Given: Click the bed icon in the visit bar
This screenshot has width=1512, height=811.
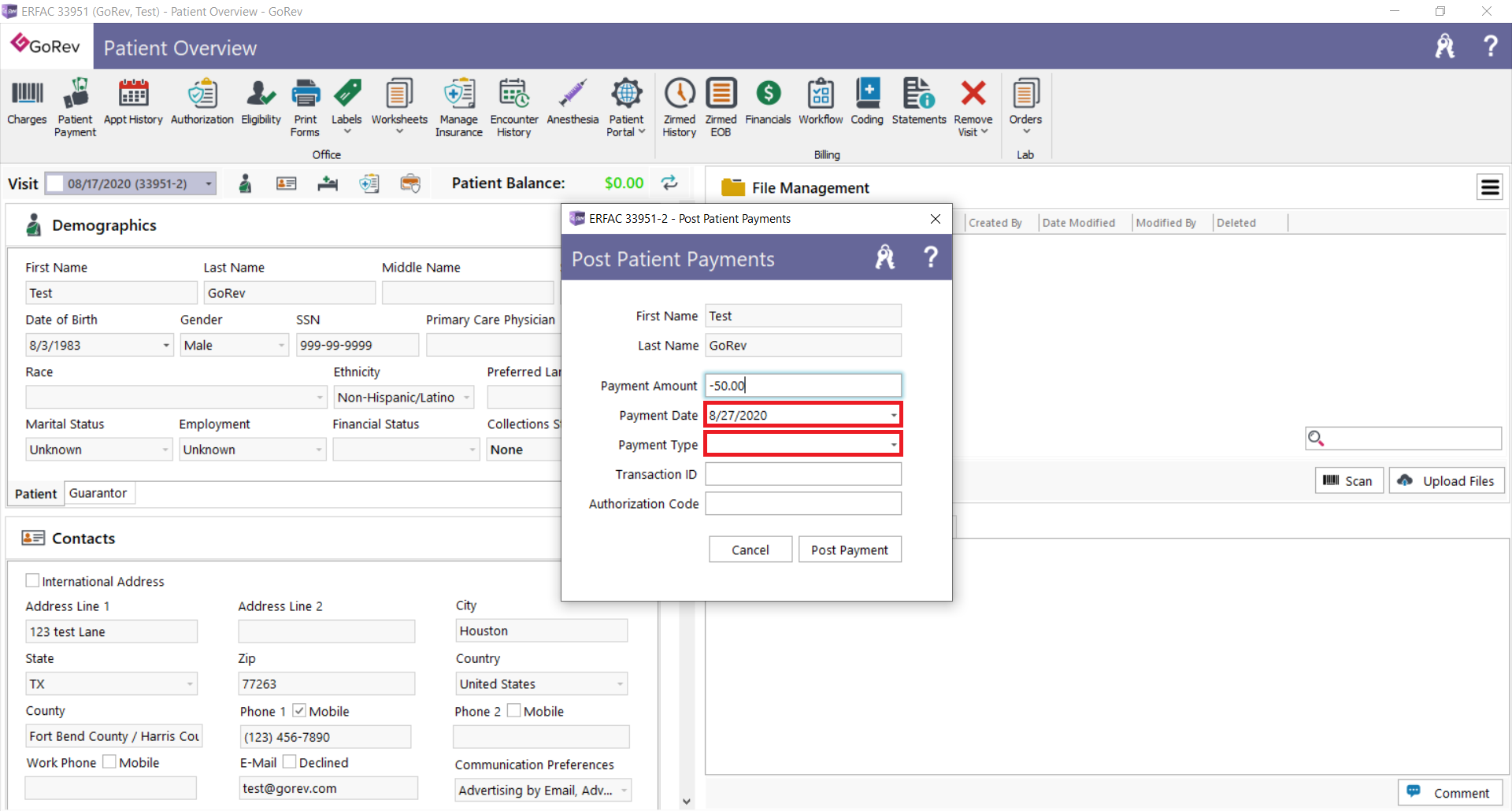Looking at the screenshot, I should click(x=328, y=183).
